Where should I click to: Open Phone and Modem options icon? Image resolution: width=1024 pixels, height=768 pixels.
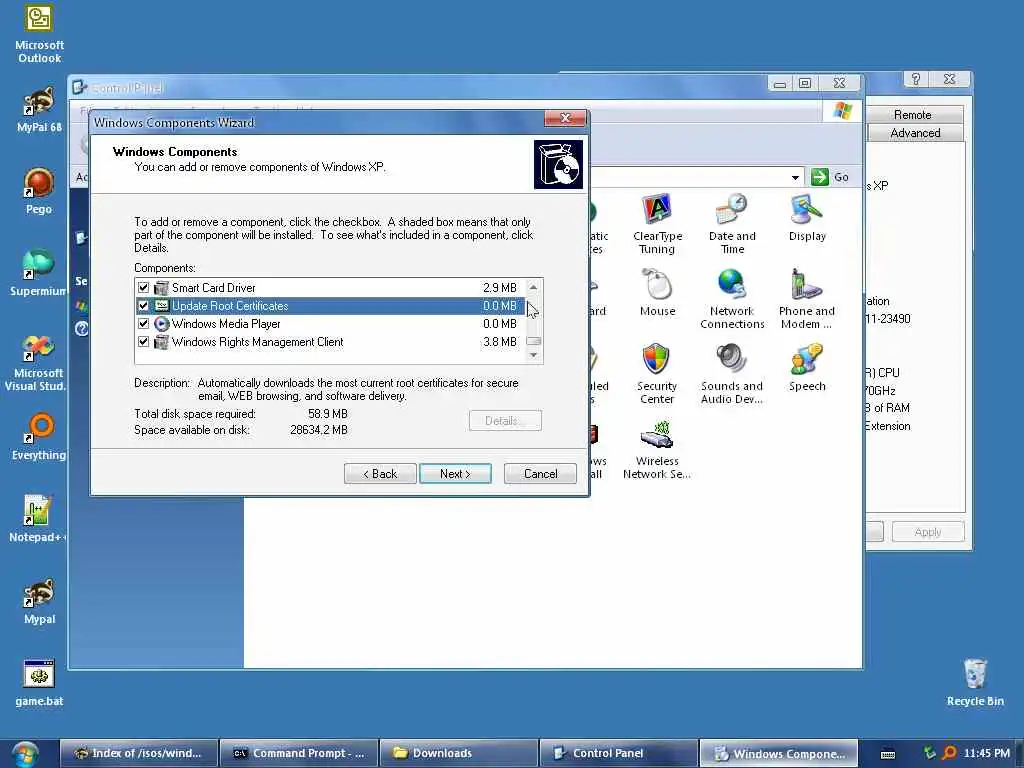pos(807,299)
